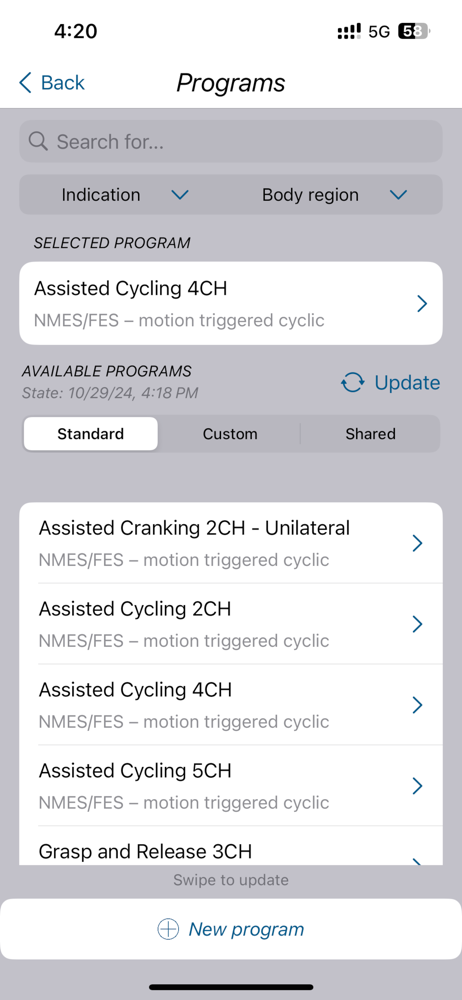Tap the circular arrows Update icon
462x1000 pixels.
pos(353,383)
